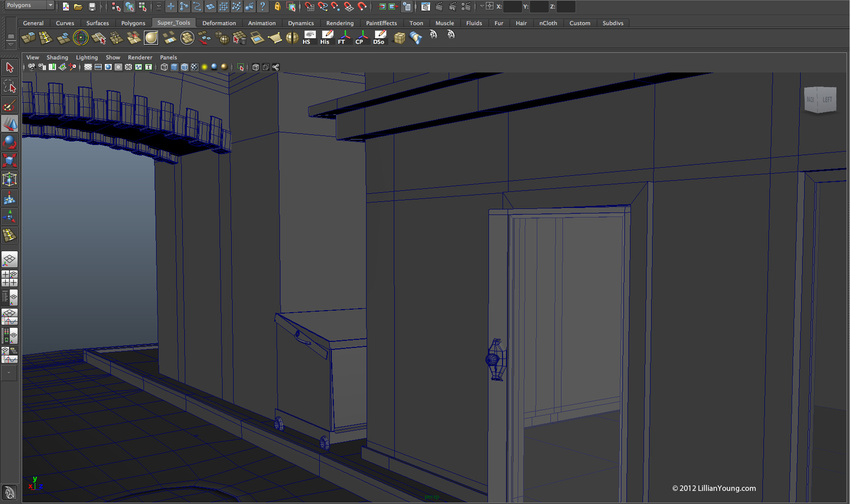Switch to the Subdivs shelf tab
This screenshot has height=504, width=850.
tap(613, 23)
